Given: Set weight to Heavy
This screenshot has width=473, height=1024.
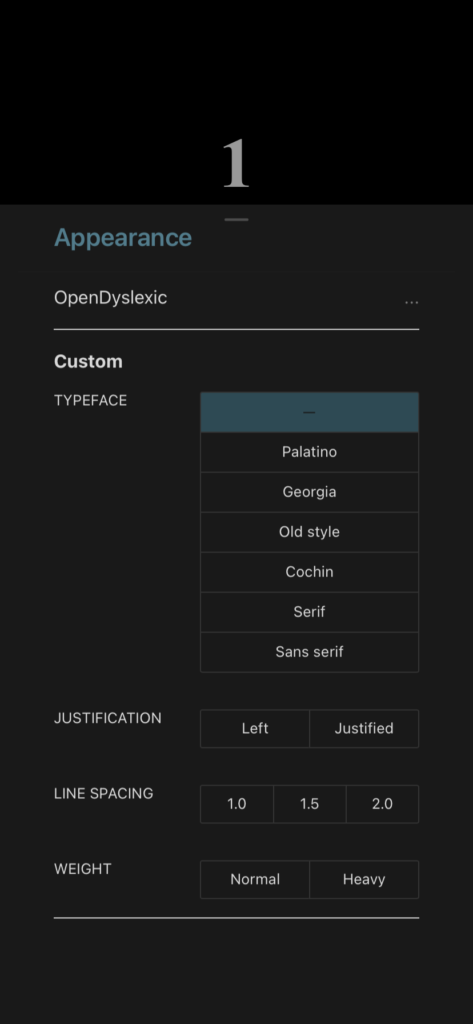Looking at the screenshot, I should pyautogui.click(x=364, y=879).
